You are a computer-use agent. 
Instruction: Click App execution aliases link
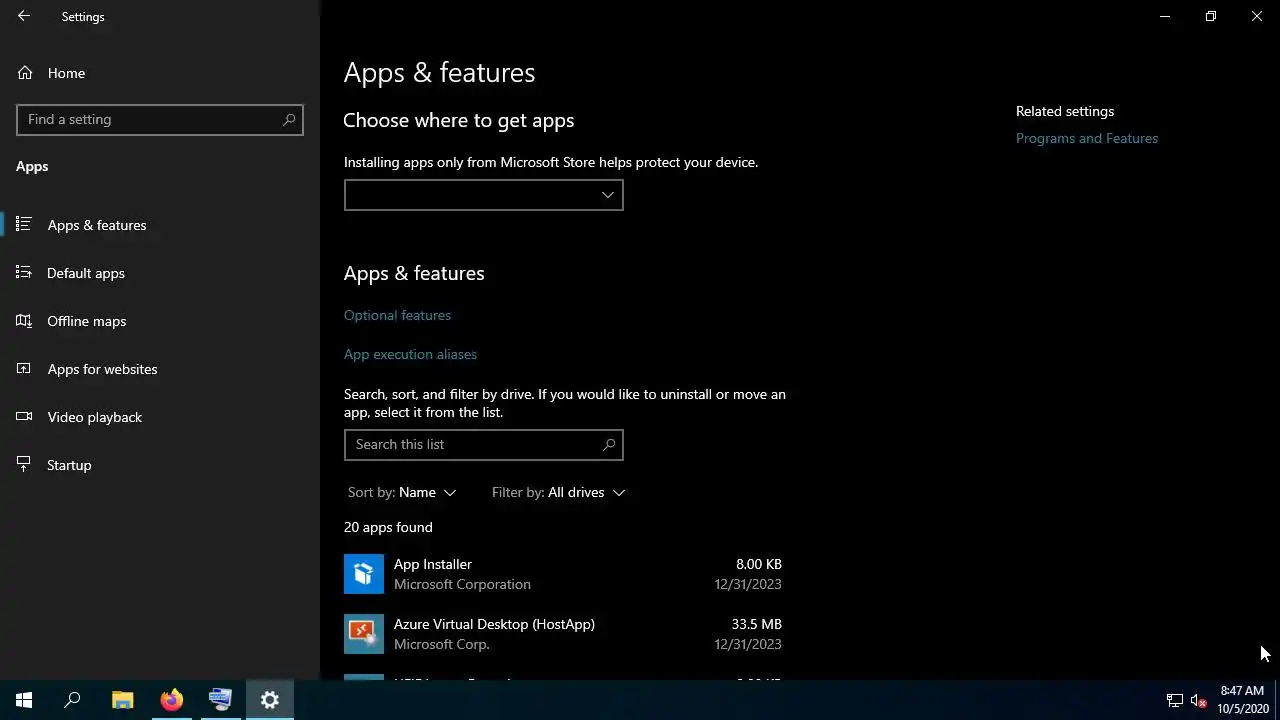tap(410, 354)
